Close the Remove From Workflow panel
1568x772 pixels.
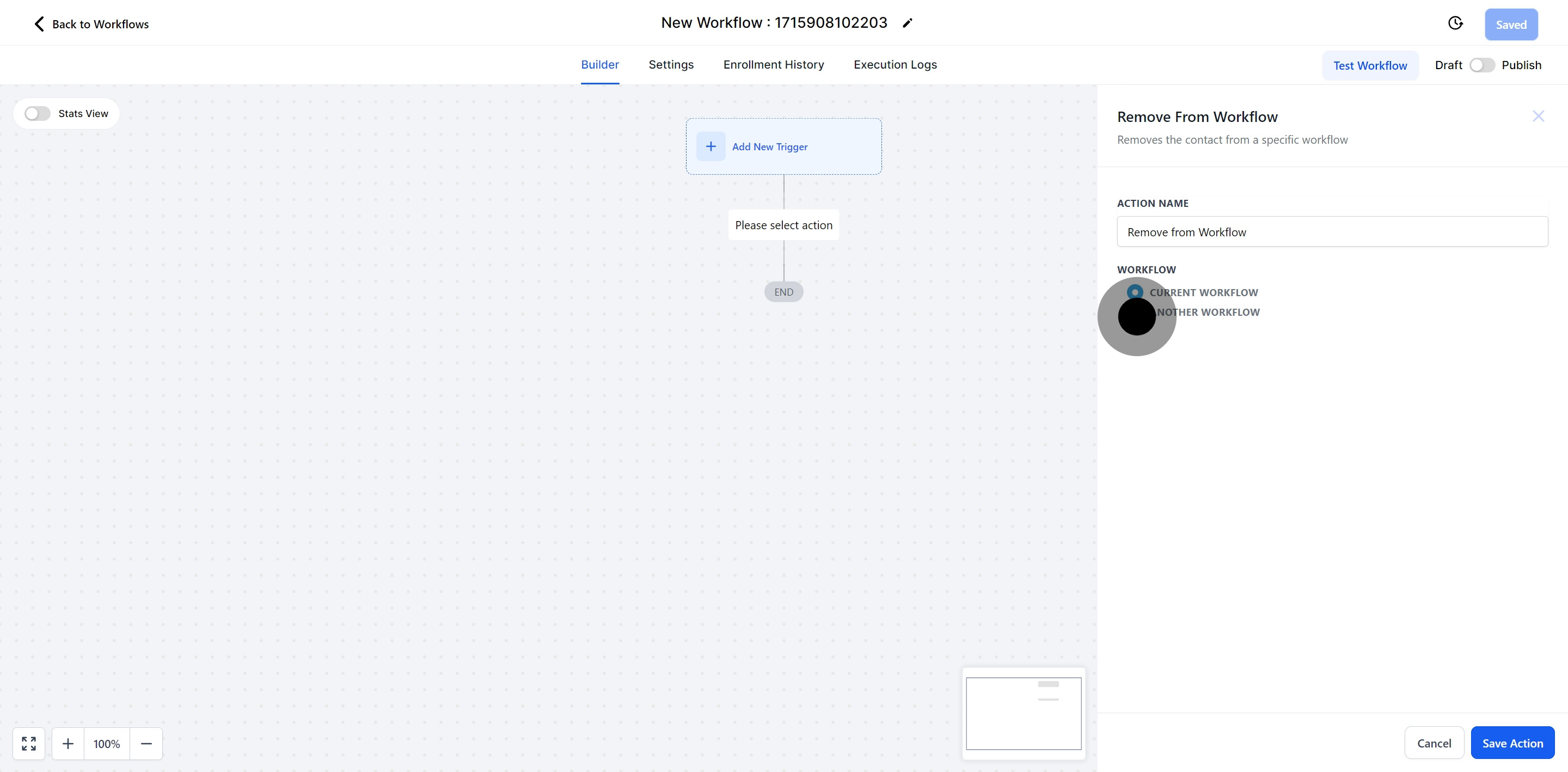point(1538,117)
